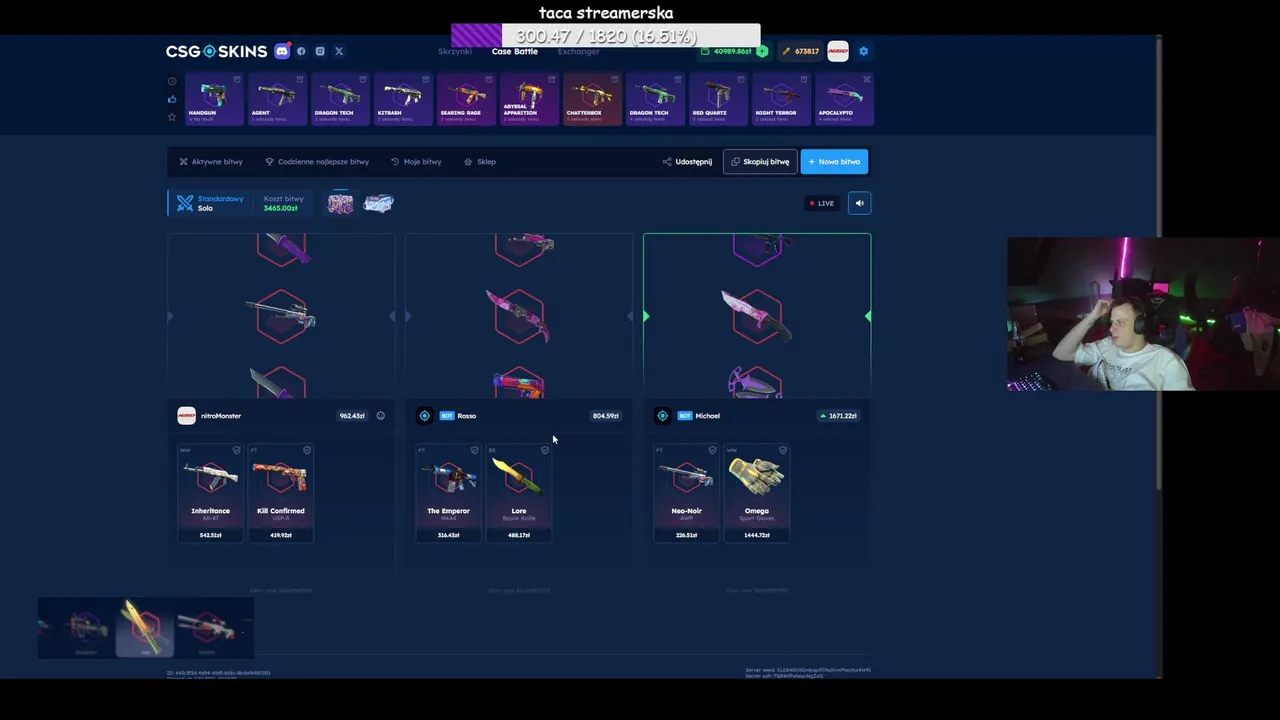Open the Neo-Noir AWP item card

pyautogui.click(x=686, y=493)
